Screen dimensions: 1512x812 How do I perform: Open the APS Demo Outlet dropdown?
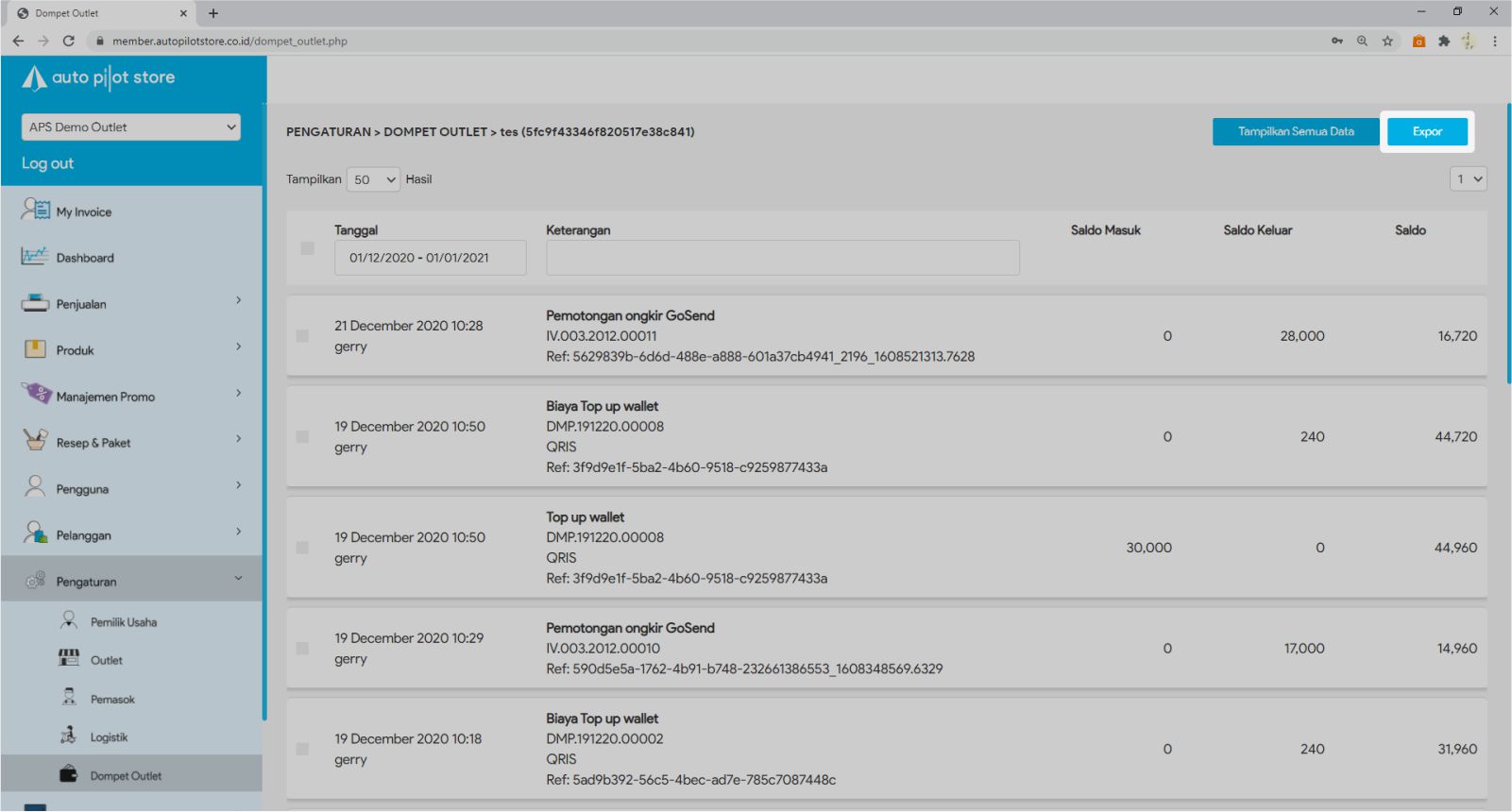point(130,127)
